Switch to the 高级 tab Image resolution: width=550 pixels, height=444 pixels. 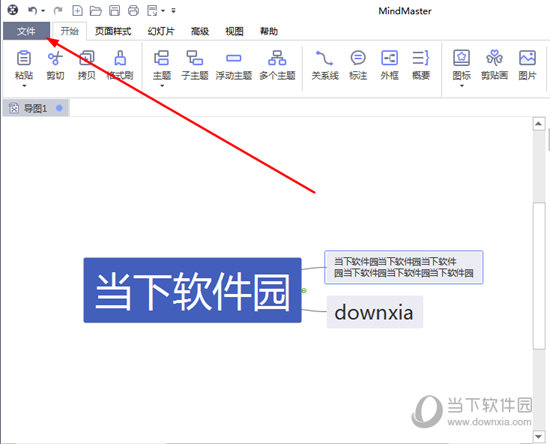(200, 31)
